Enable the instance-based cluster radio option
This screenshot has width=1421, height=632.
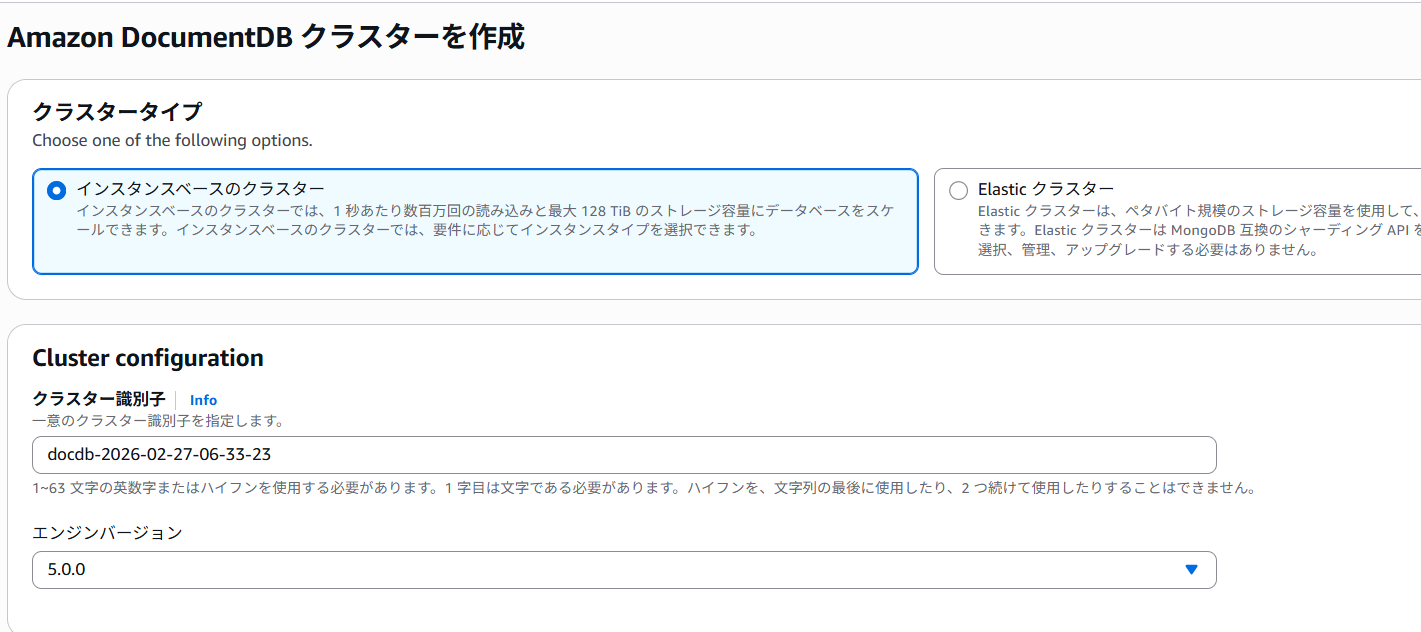pos(57,190)
